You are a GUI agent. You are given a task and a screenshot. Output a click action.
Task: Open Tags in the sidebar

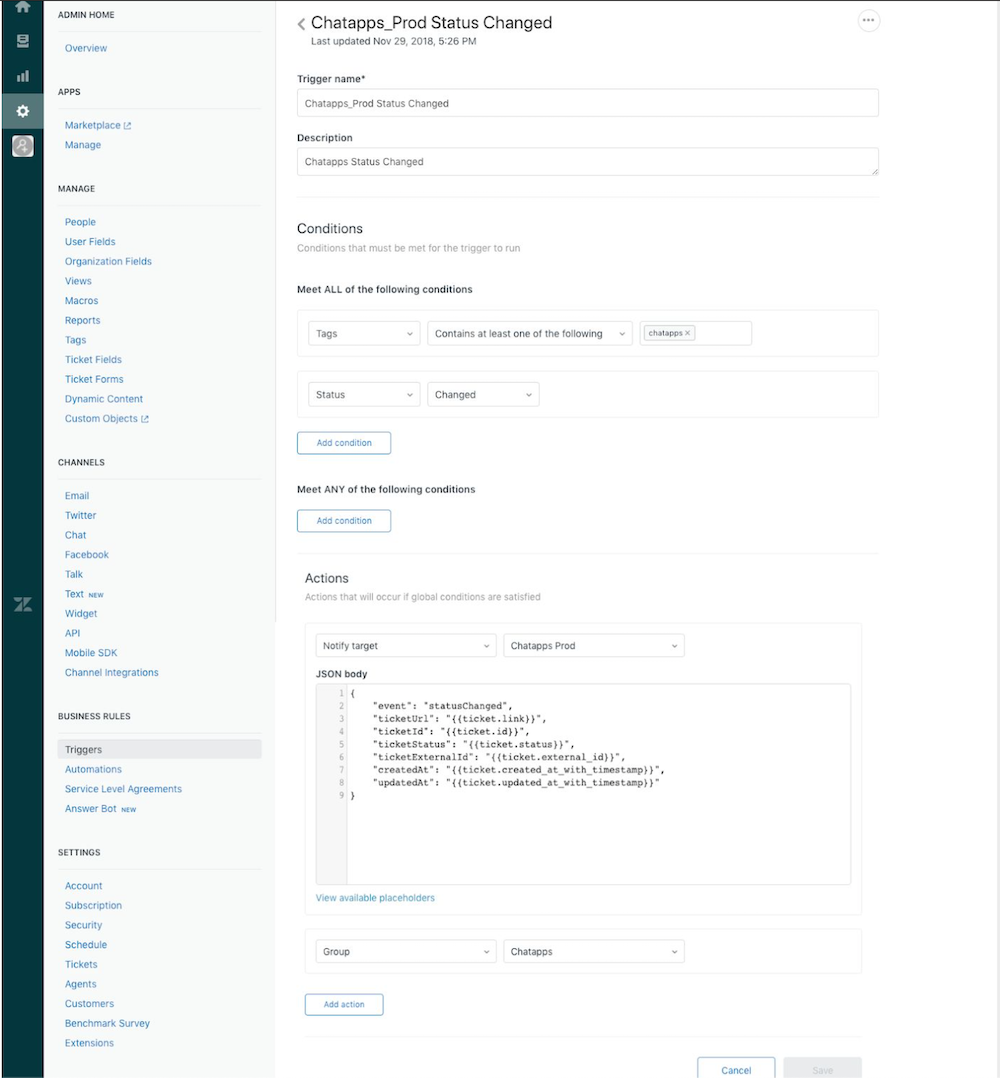76,340
